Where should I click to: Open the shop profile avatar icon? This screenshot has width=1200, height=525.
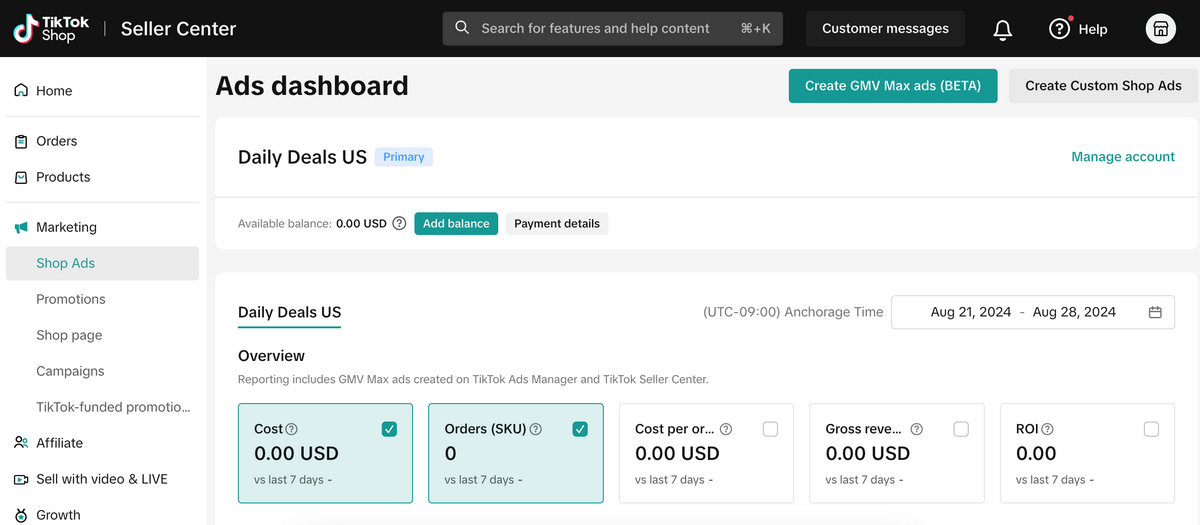pos(1160,29)
